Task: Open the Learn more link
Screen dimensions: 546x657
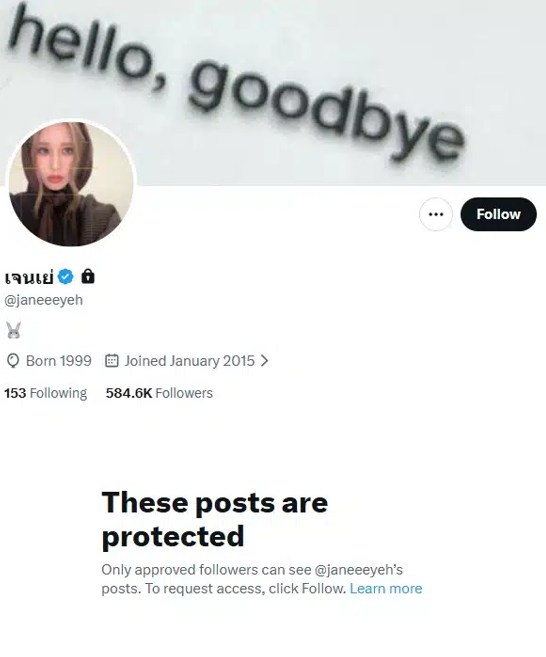Action: click(x=386, y=589)
